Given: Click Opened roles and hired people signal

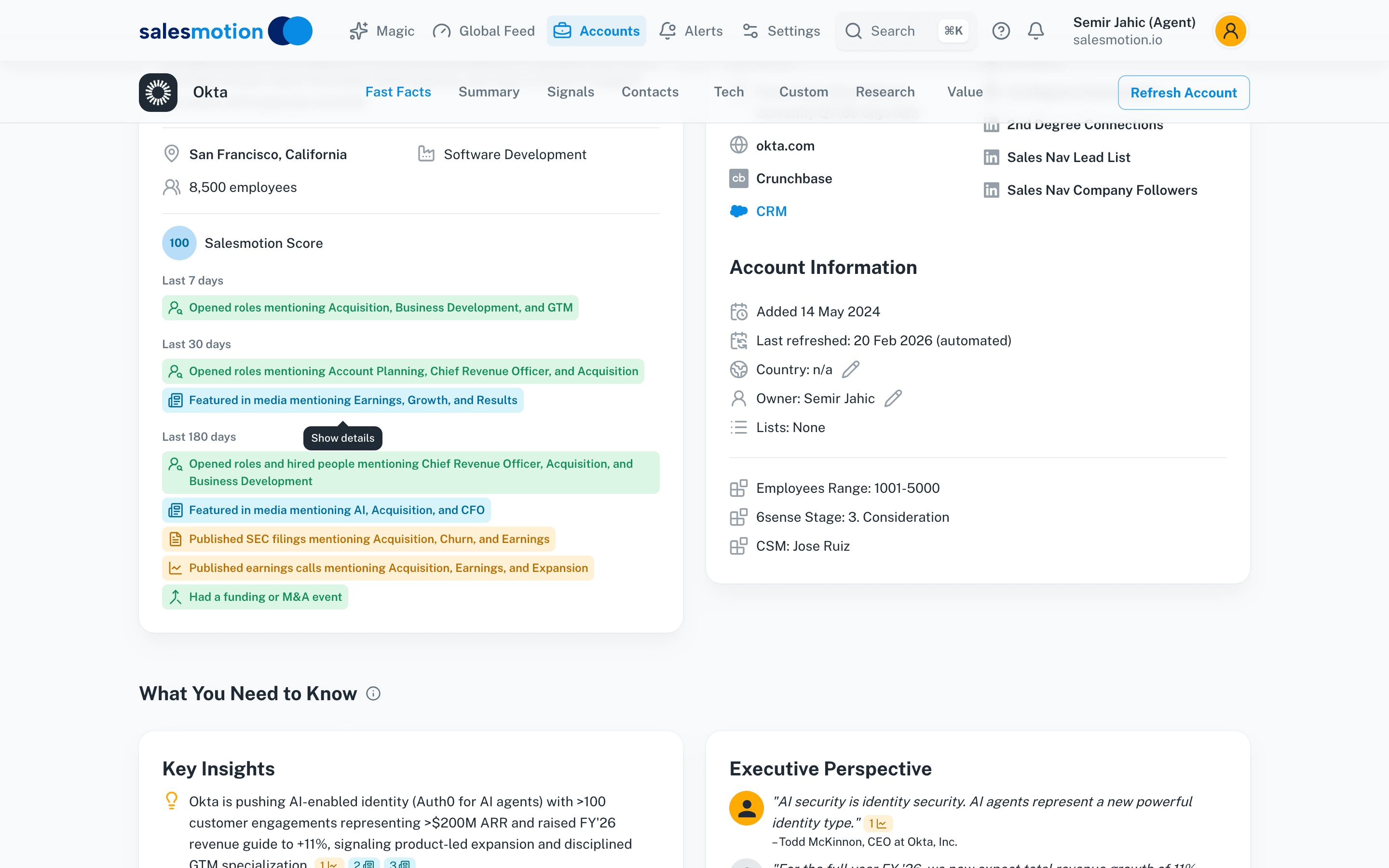Looking at the screenshot, I should (410, 473).
